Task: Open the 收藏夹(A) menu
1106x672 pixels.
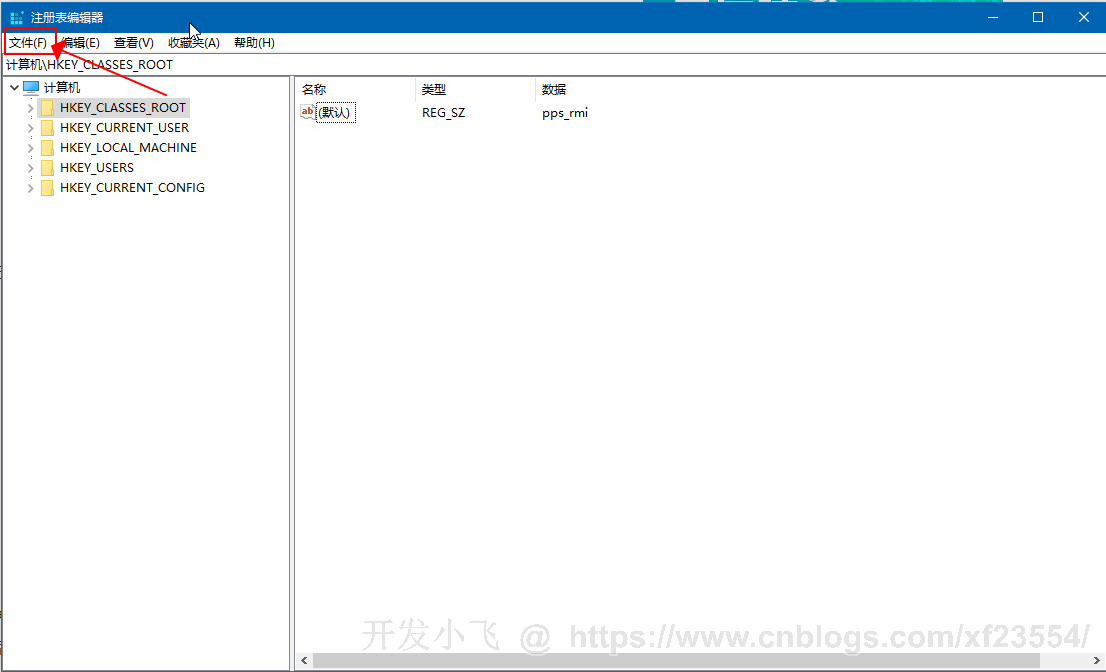Action: [x=193, y=43]
